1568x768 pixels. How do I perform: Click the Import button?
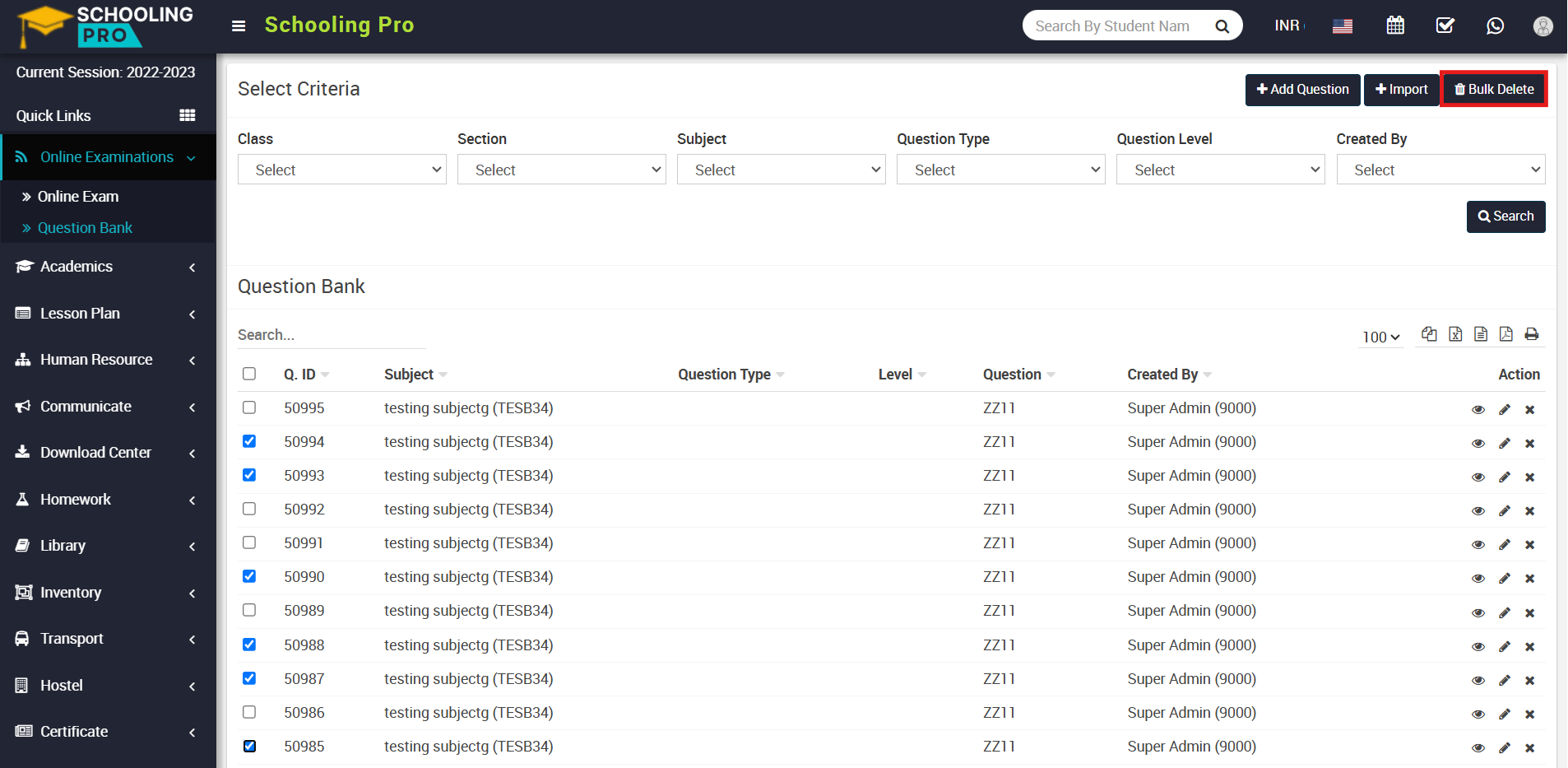tap(1402, 90)
